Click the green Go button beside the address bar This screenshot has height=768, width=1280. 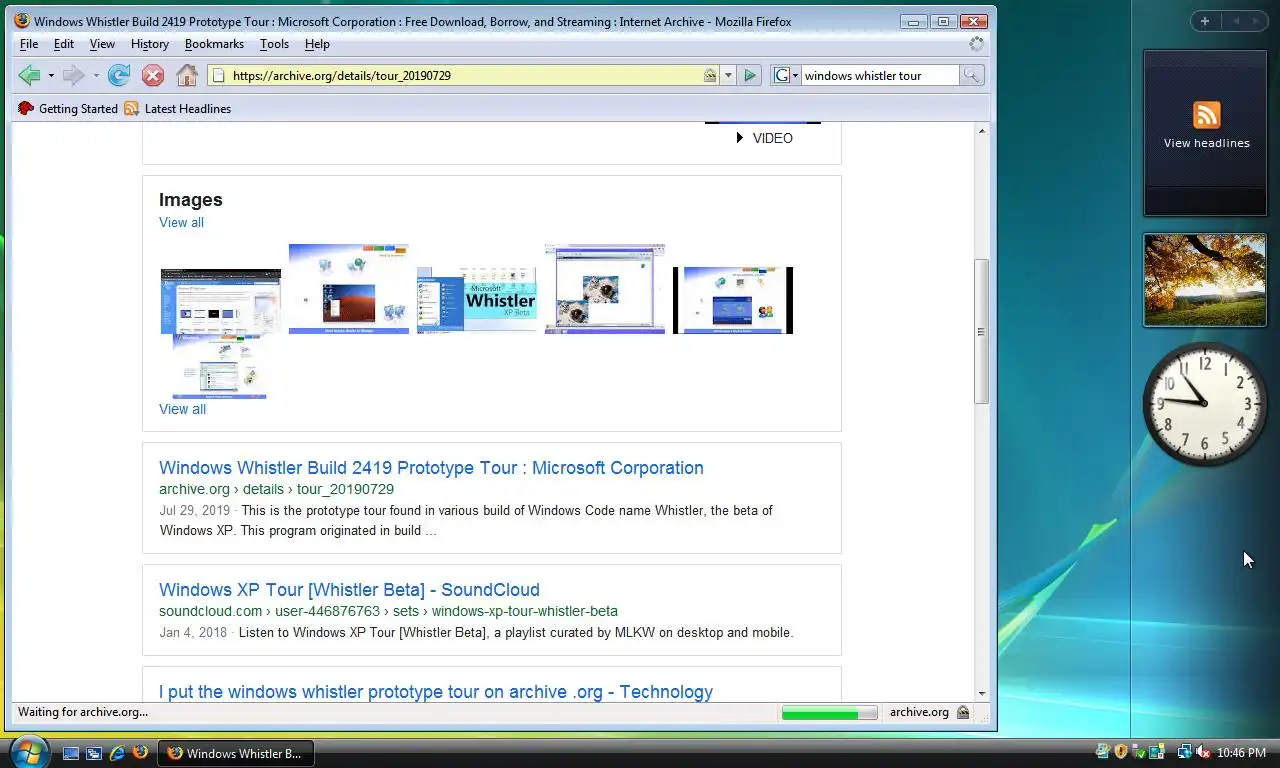(750, 75)
